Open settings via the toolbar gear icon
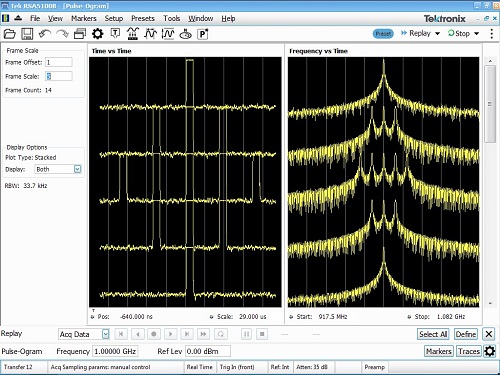The height and width of the screenshot is (375, 500). [97, 34]
